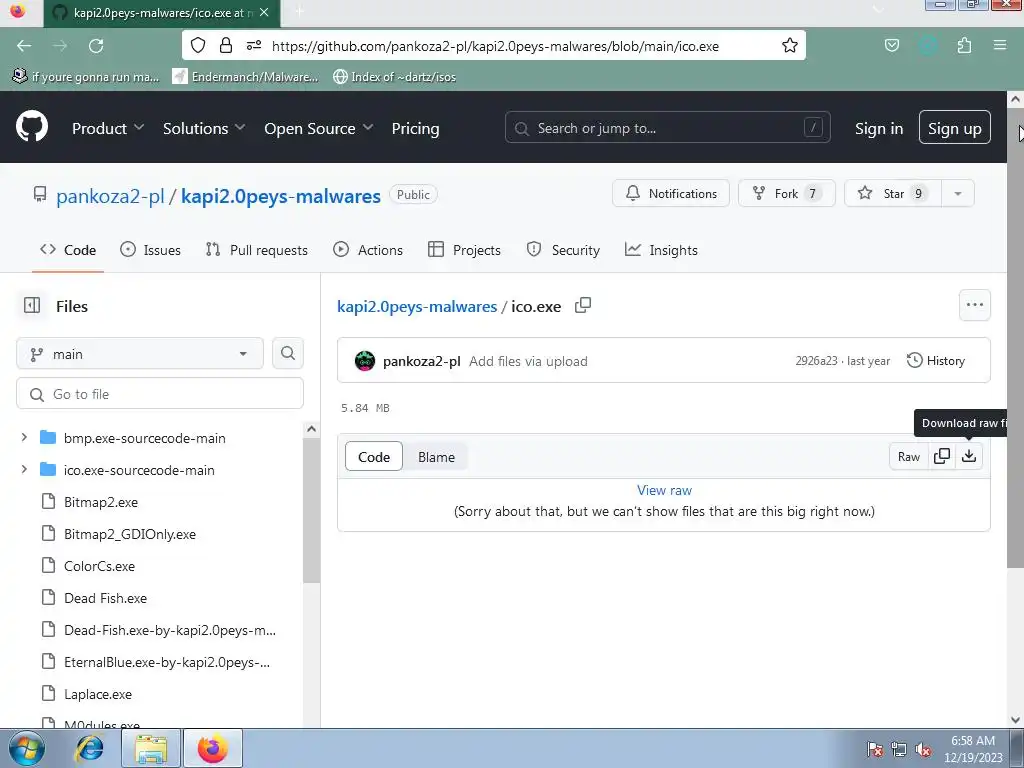Open the Insights tab
Viewport: 1024px width, 768px height.
click(x=661, y=250)
